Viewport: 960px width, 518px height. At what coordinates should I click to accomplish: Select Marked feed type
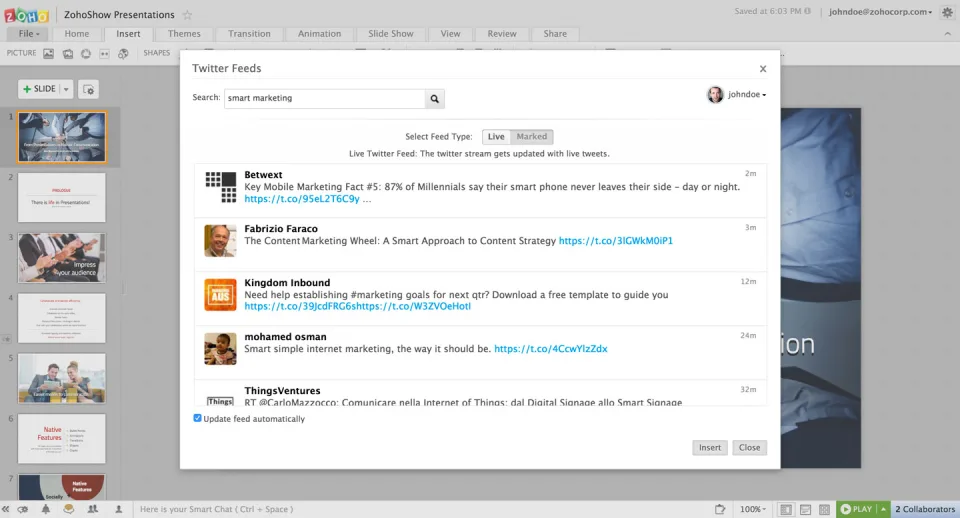pos(531,137)
